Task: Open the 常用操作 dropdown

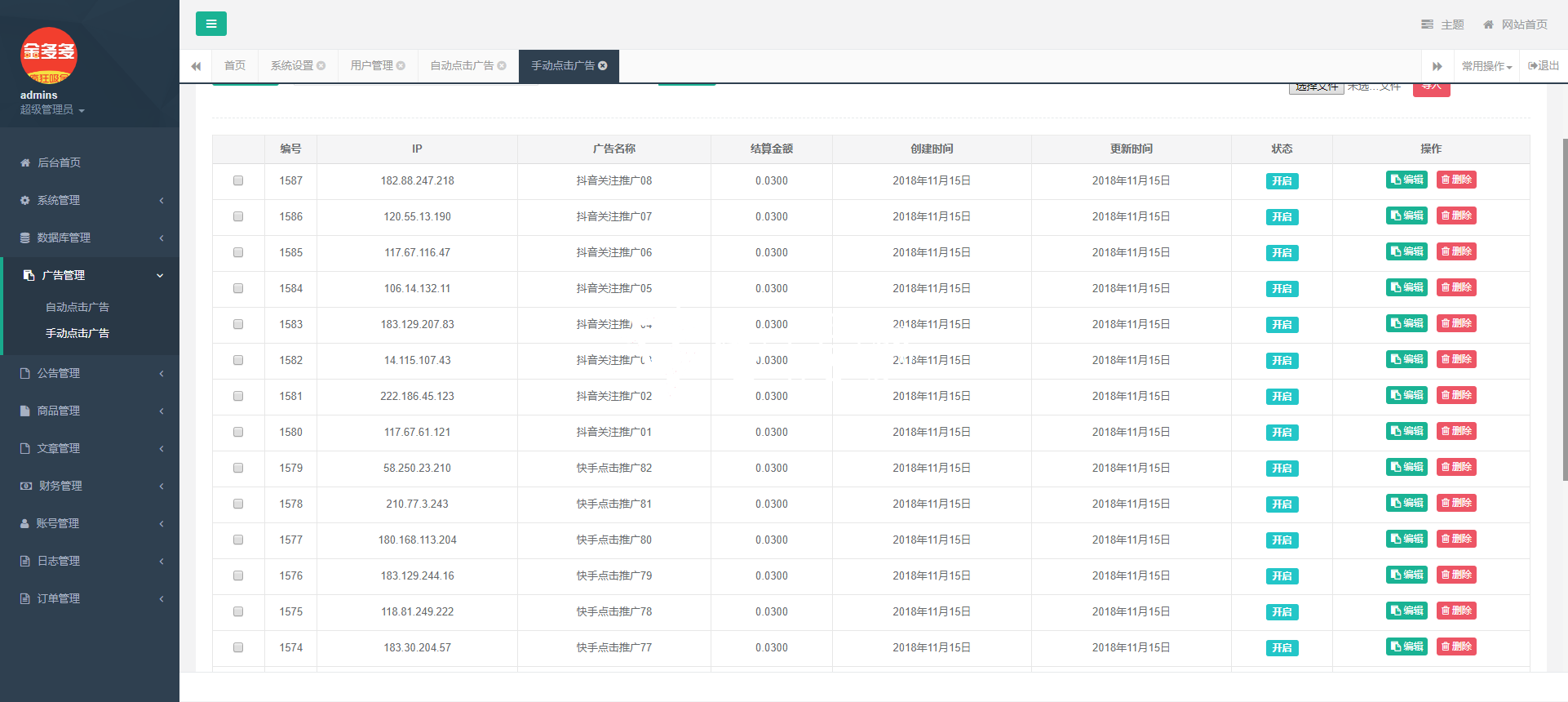Action: [x=1486, y=66]
